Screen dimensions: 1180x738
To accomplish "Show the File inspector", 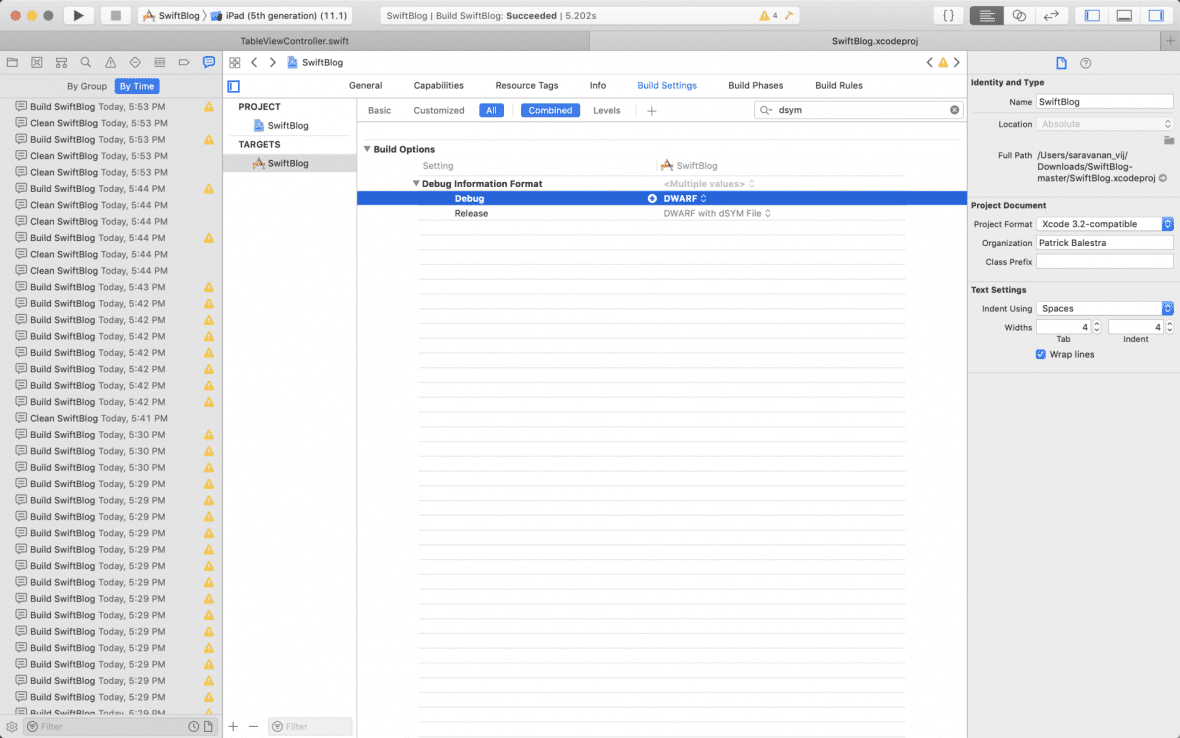I will tap(1061, 63).
